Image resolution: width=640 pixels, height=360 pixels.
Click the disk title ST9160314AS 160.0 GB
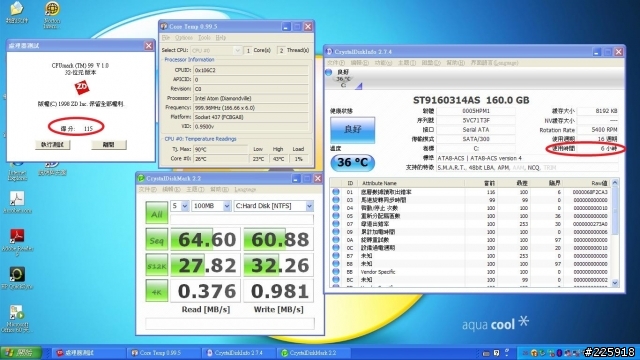pyautogui.click(x=471, y=100)
